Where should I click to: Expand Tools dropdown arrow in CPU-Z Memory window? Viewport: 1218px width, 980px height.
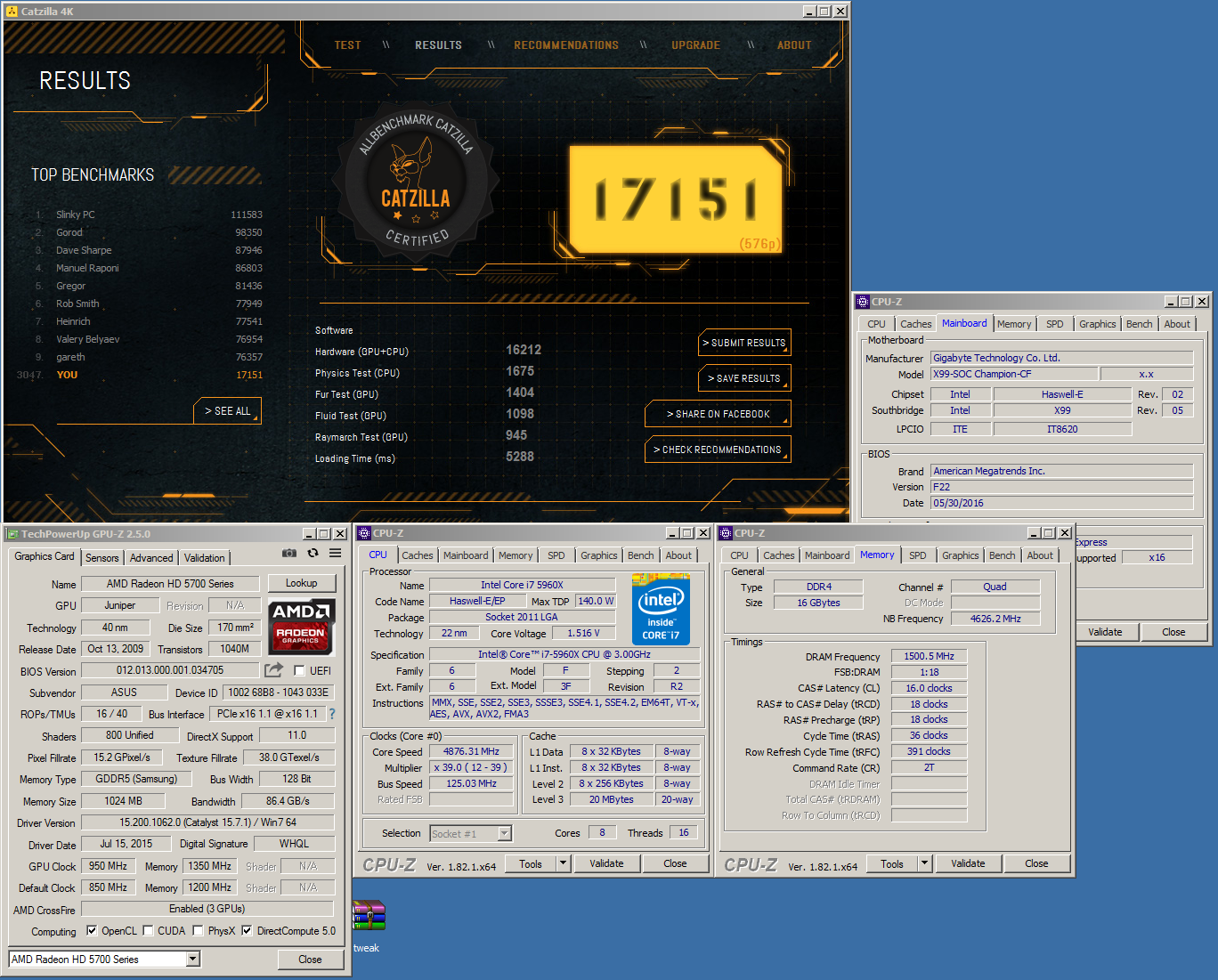924,863
